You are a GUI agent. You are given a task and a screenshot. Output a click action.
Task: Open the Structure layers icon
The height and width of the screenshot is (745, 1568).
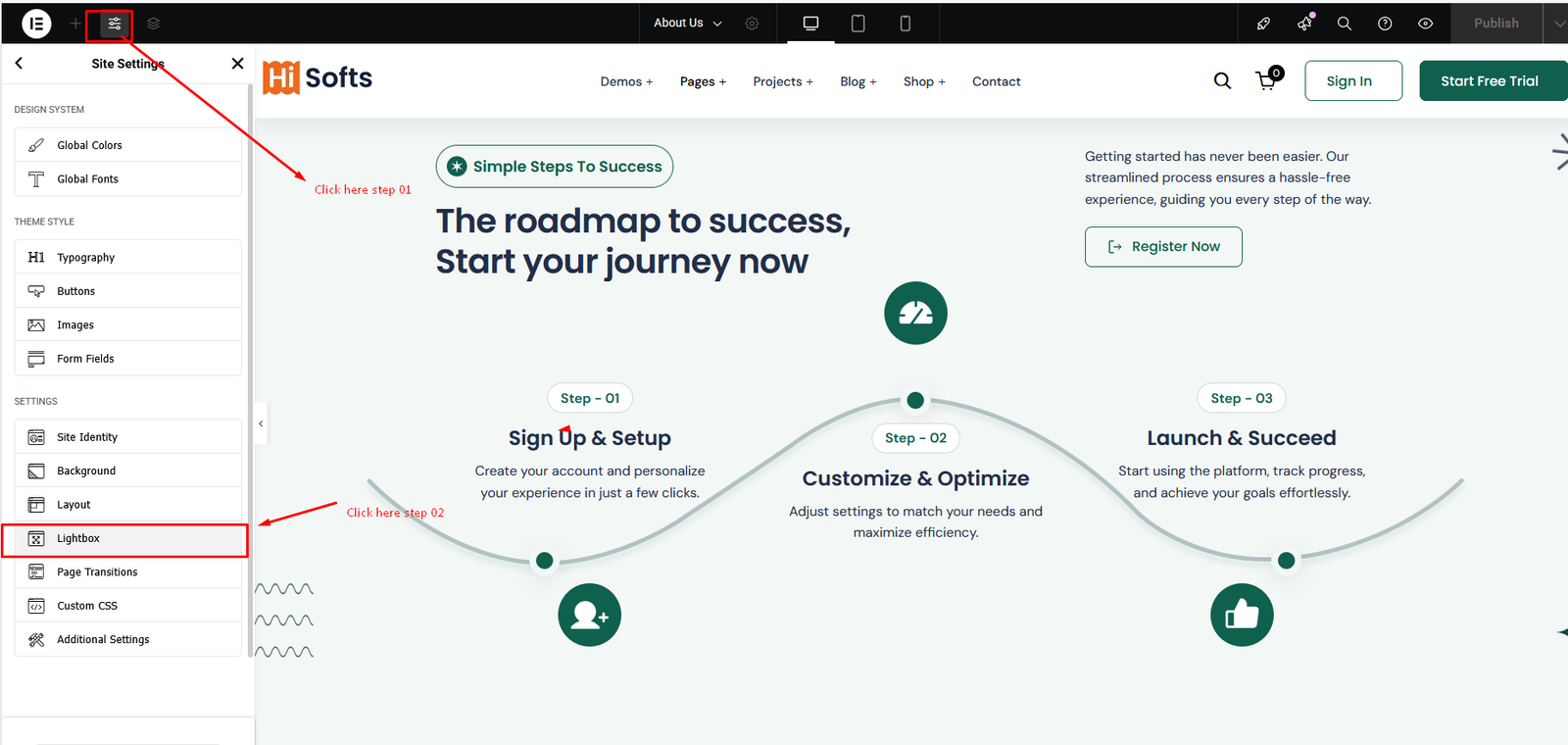pyautogui.click(x=153, y=24)
